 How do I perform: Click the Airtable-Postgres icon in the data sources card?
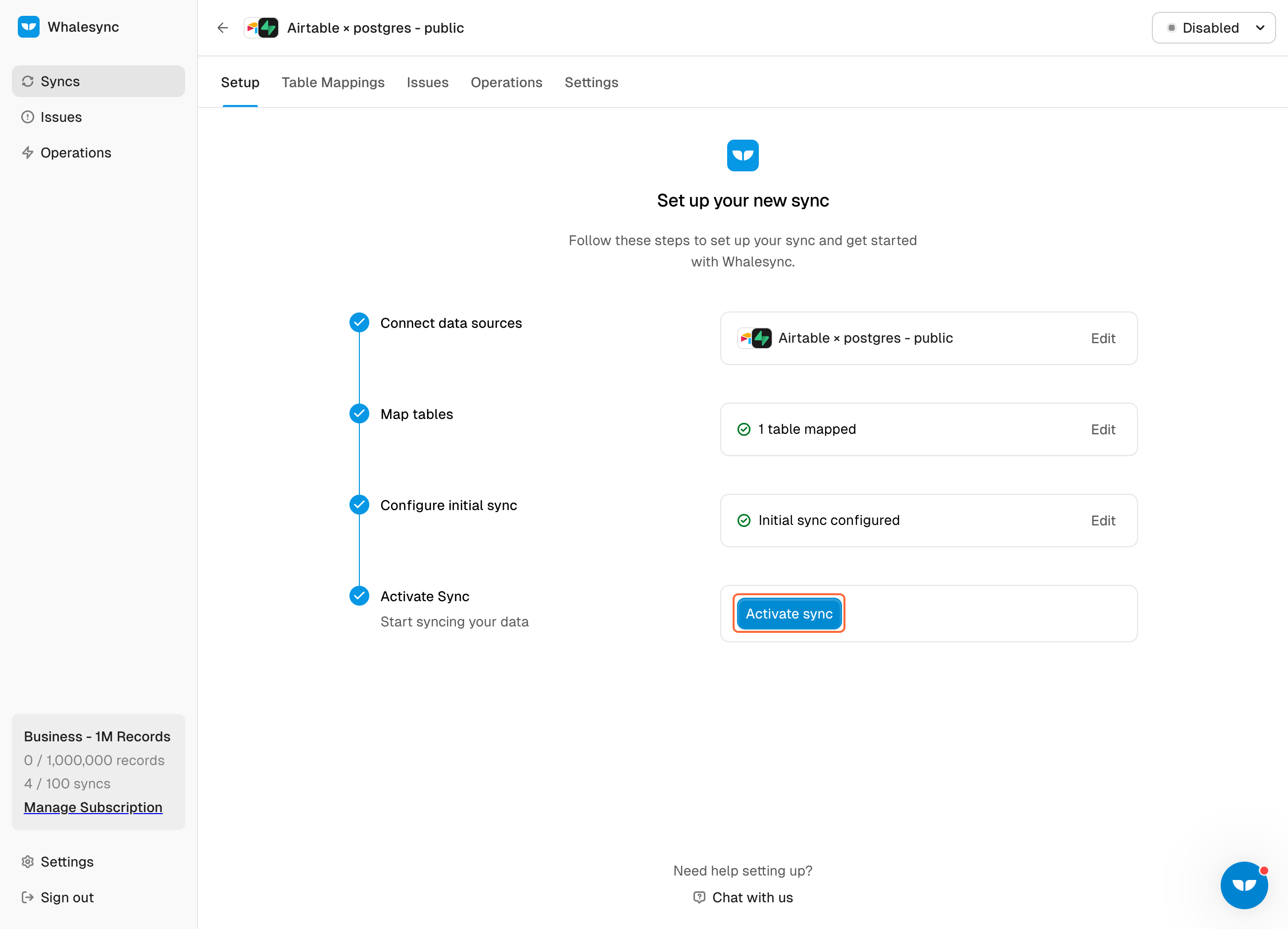click(755, 338)
